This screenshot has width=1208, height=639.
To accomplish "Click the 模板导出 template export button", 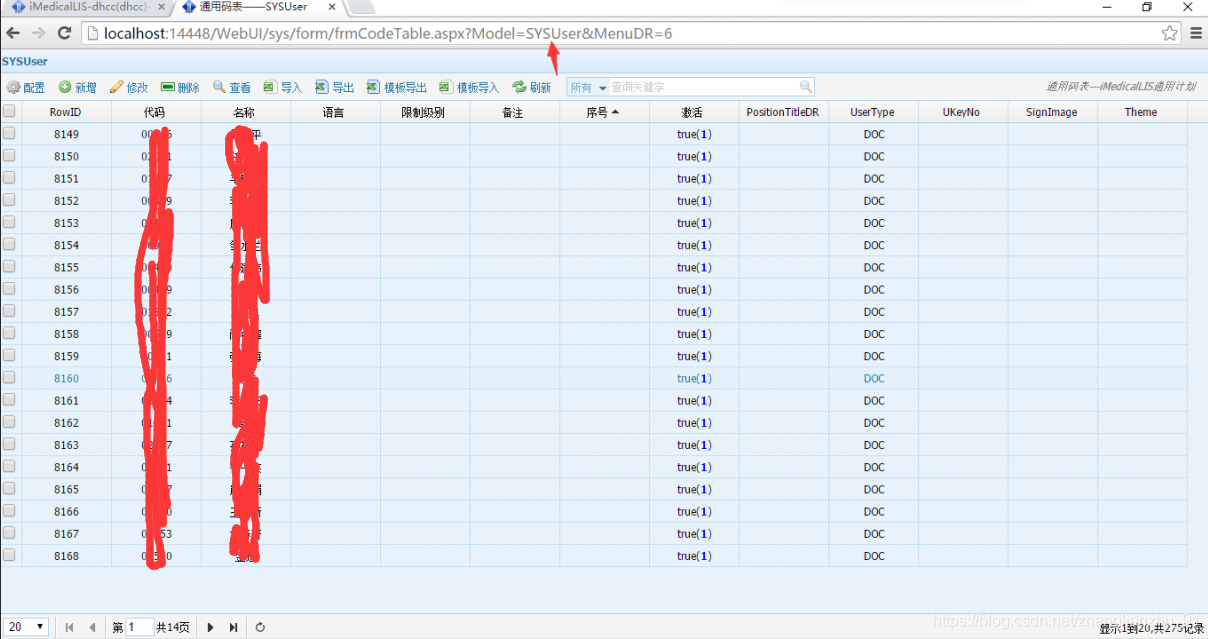I will (x=397, y=88).
